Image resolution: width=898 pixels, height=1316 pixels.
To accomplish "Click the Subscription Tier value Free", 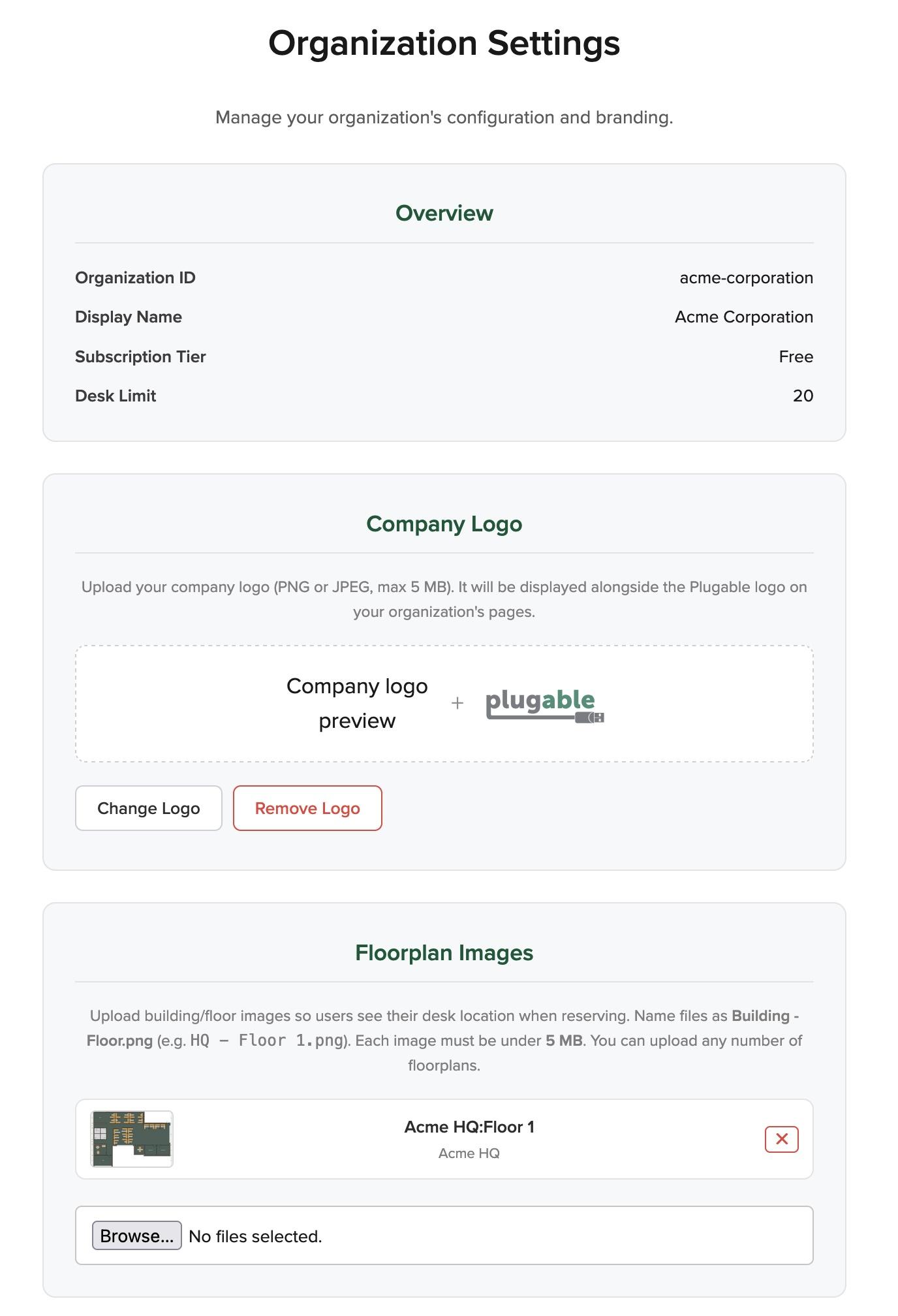I will (796, 356).
